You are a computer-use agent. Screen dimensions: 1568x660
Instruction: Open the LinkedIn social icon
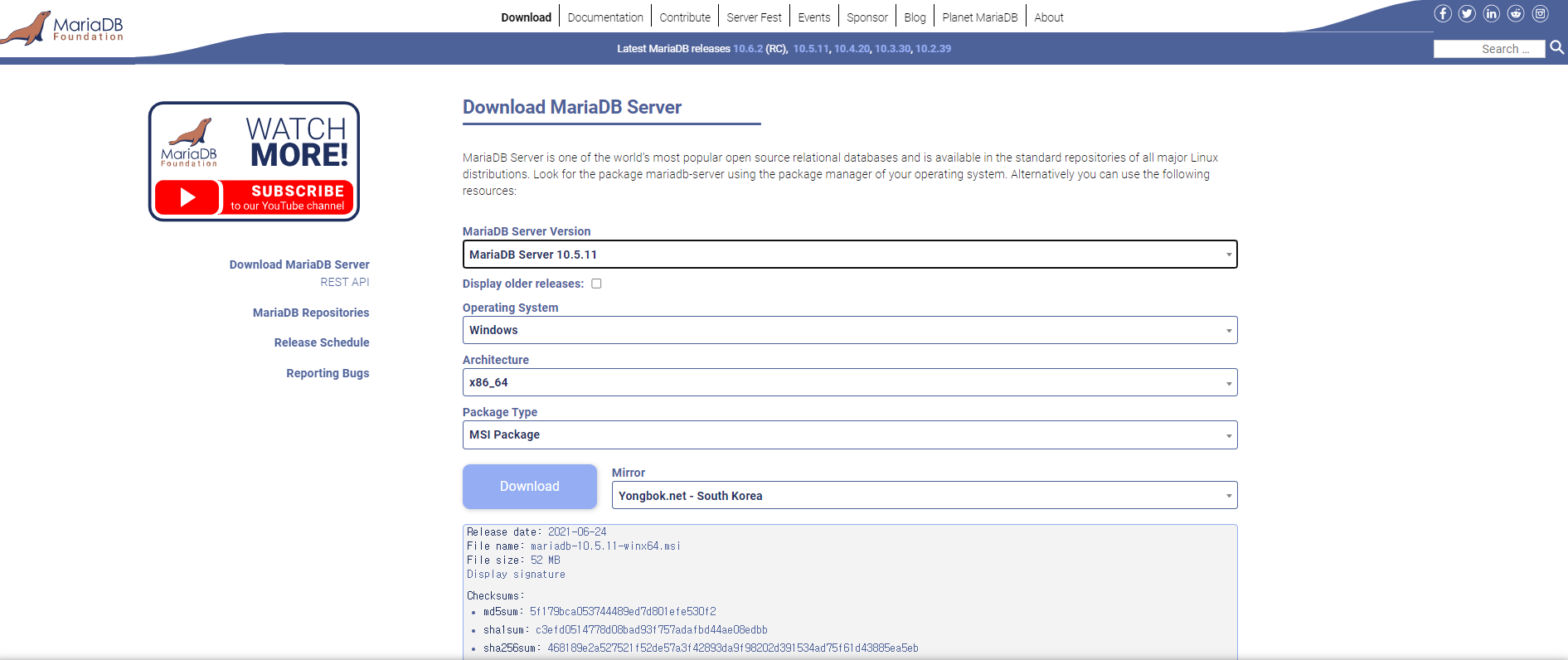pos(1492,13)
